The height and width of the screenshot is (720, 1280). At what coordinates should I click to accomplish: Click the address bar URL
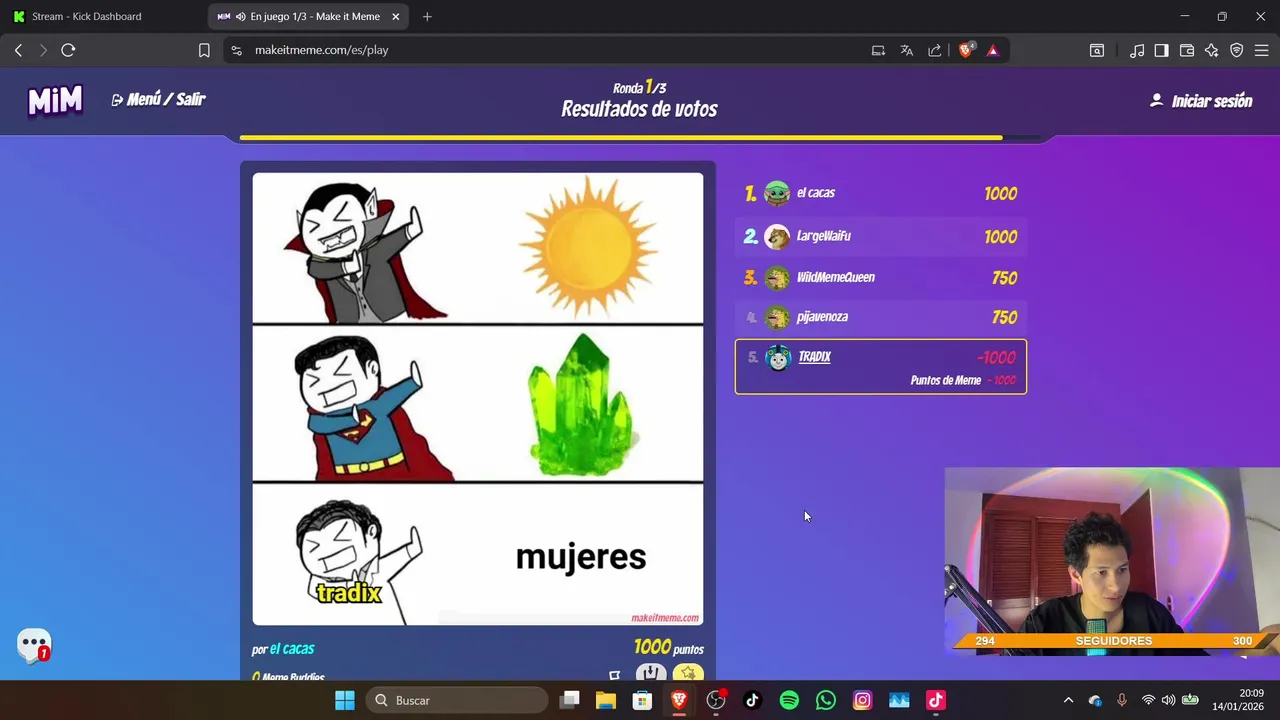(321, 50)
